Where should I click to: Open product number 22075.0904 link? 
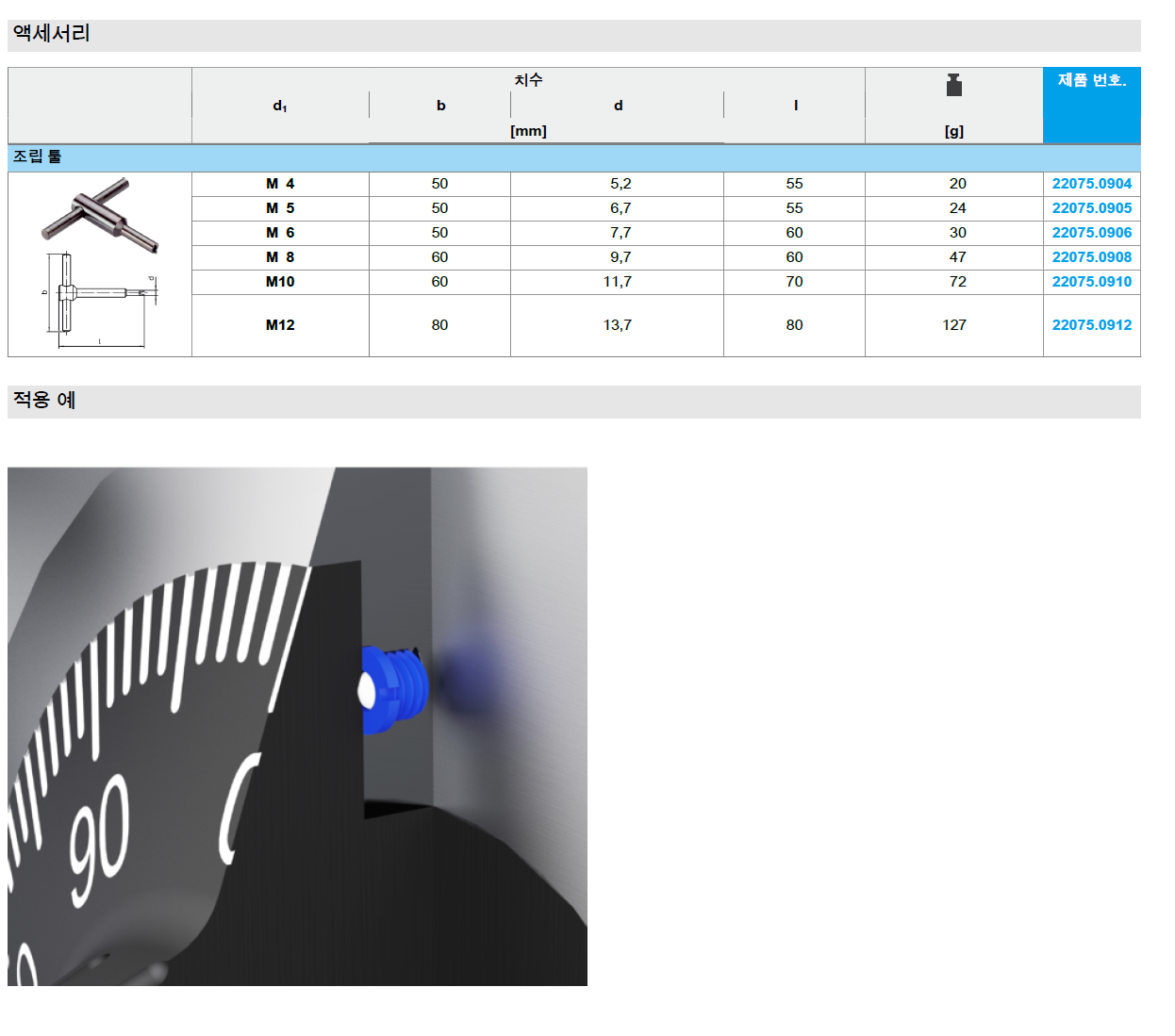click(1091, 184)
